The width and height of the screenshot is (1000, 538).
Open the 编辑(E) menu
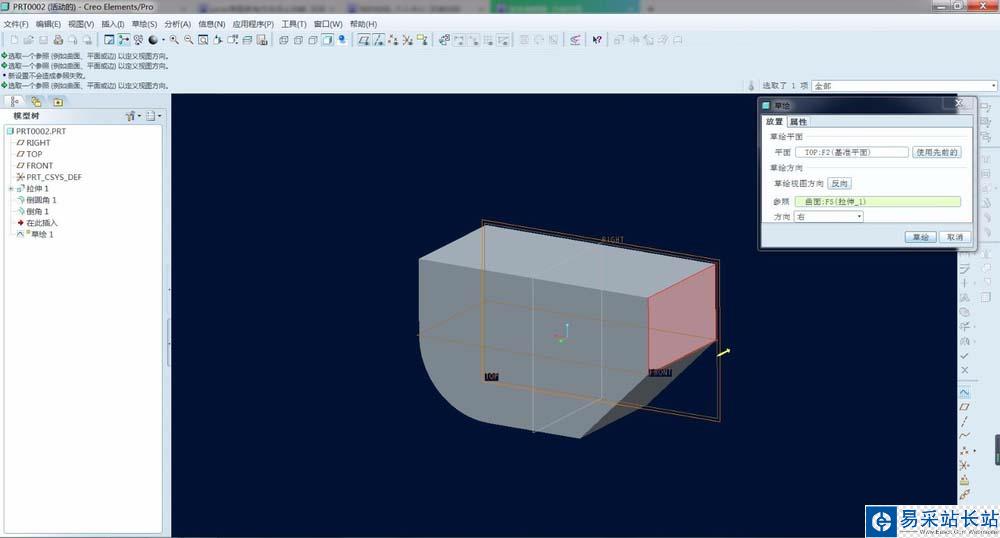[x=48, y=24]
